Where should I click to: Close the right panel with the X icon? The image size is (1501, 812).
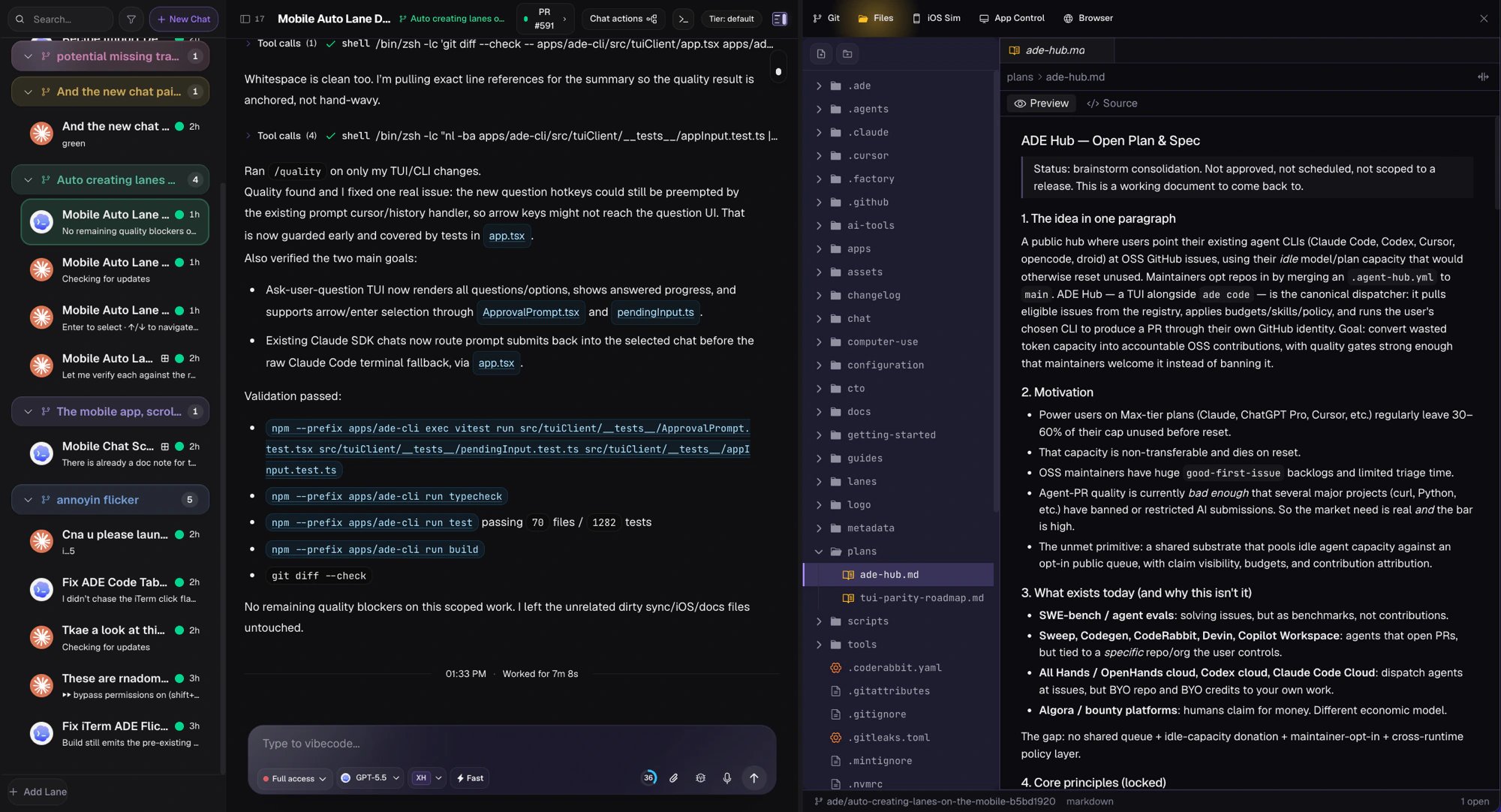[x=1484, y=18]
